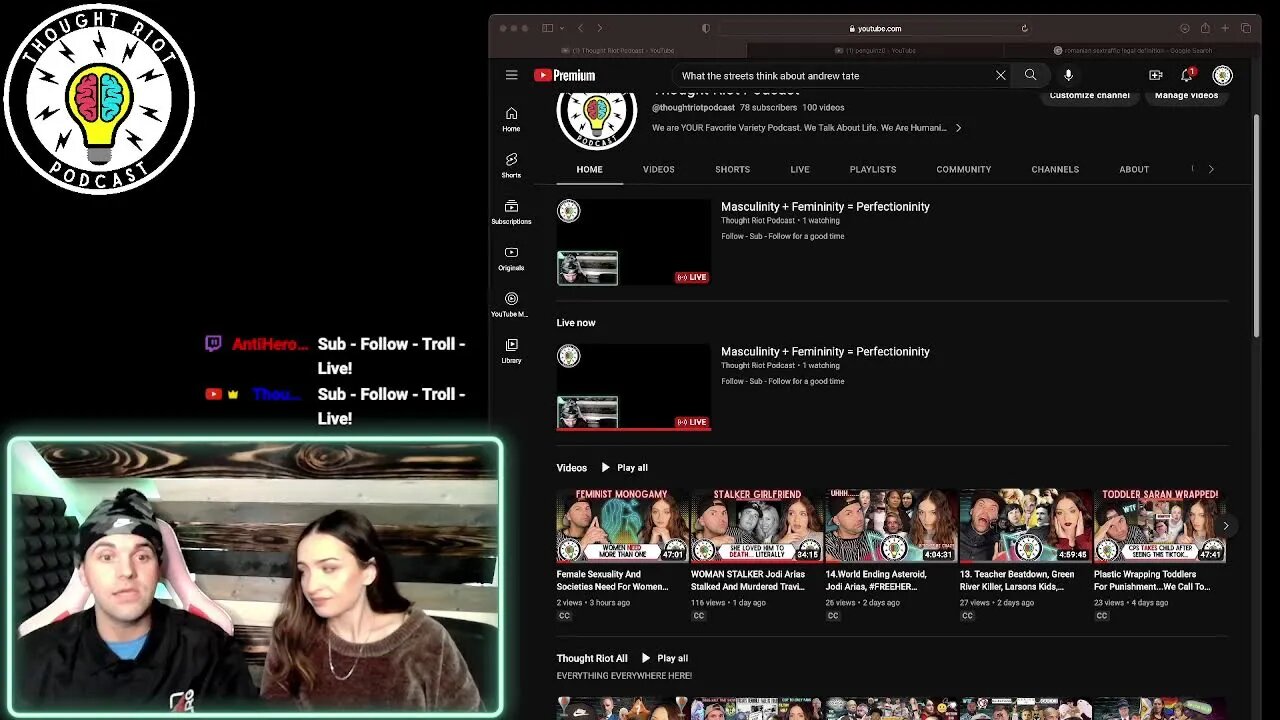Open the account avatar menu
This screenshot has height=720, width=1280.
pyautogui.click(x=1222, y=75)
